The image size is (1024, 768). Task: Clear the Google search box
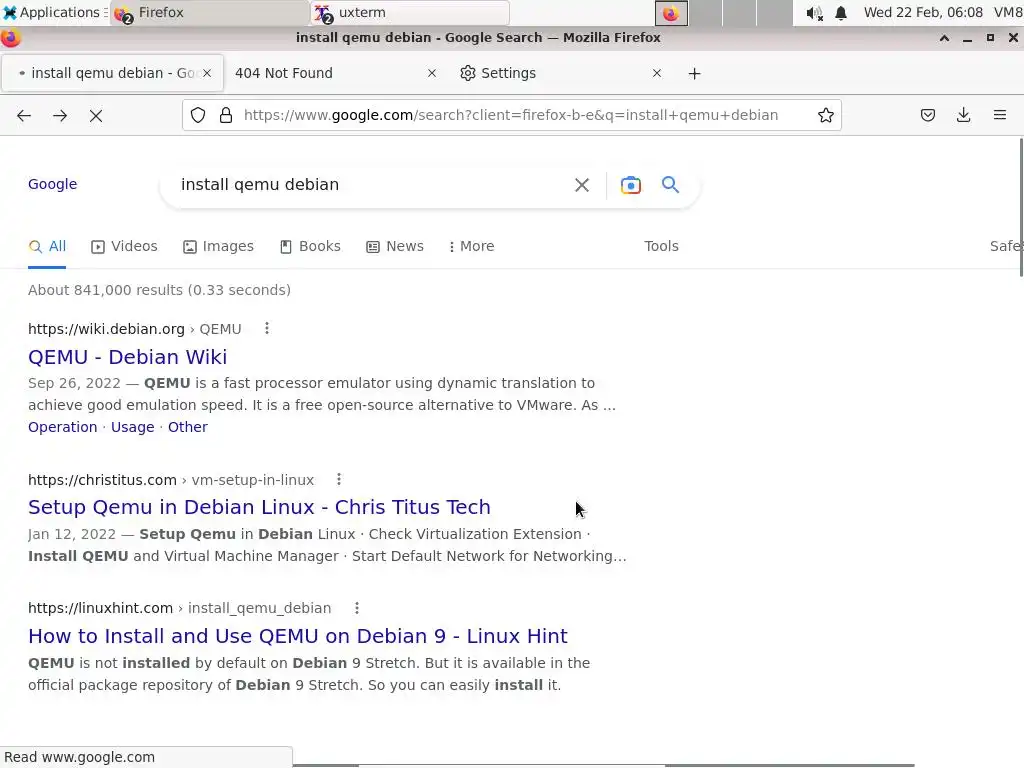[x=582, y=185]
